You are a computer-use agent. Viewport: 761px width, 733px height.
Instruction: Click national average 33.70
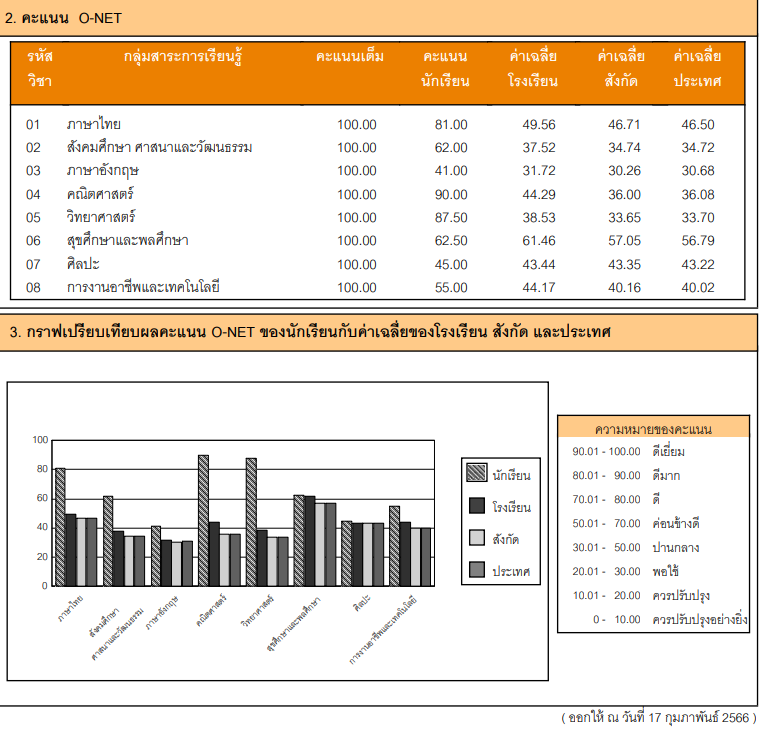(x=698, y=217)
